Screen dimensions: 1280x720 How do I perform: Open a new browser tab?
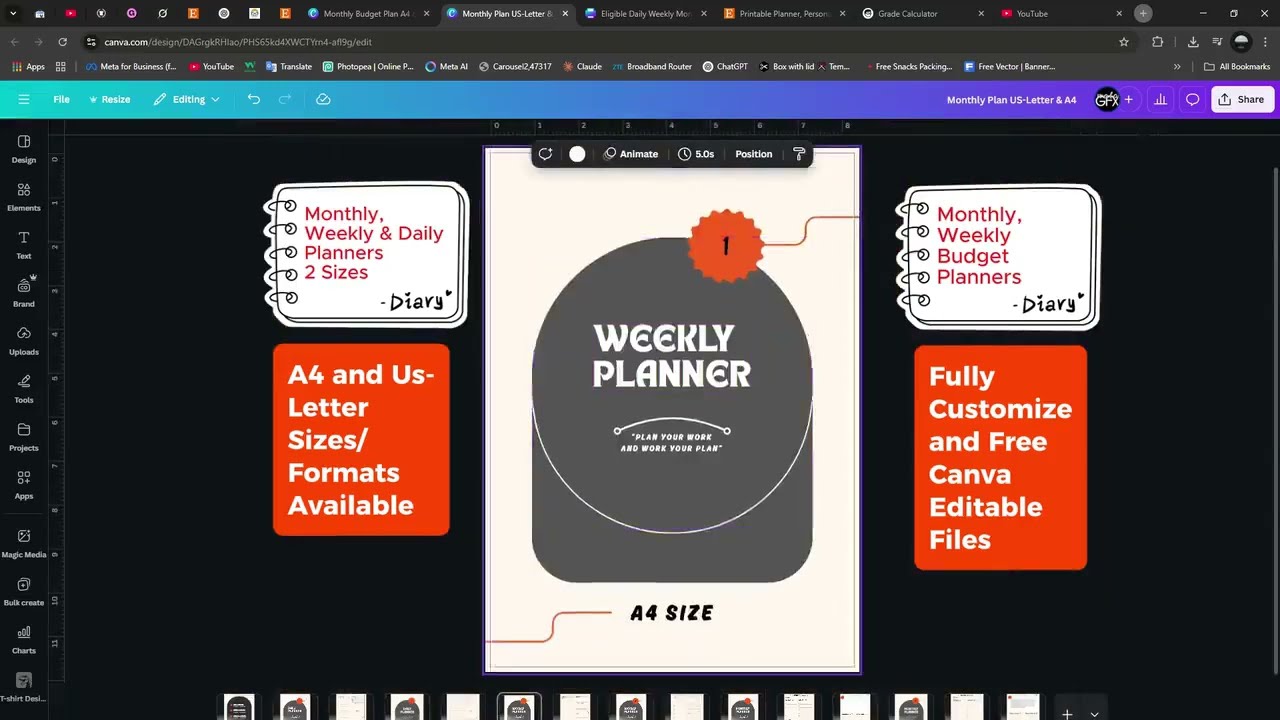coord(1143,14)
